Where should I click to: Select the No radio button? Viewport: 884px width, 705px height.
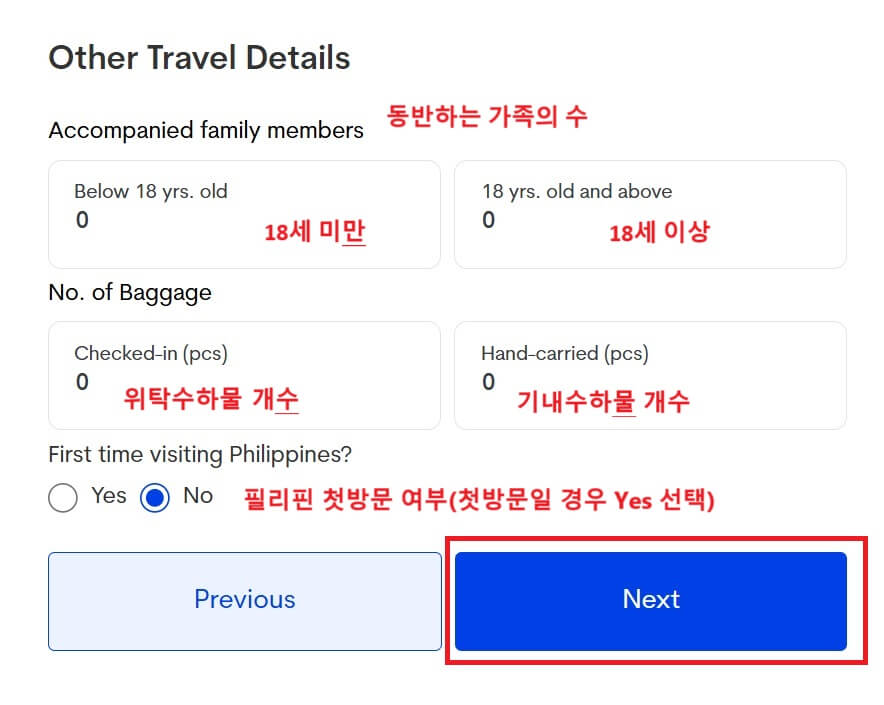(x=155, y=497)
